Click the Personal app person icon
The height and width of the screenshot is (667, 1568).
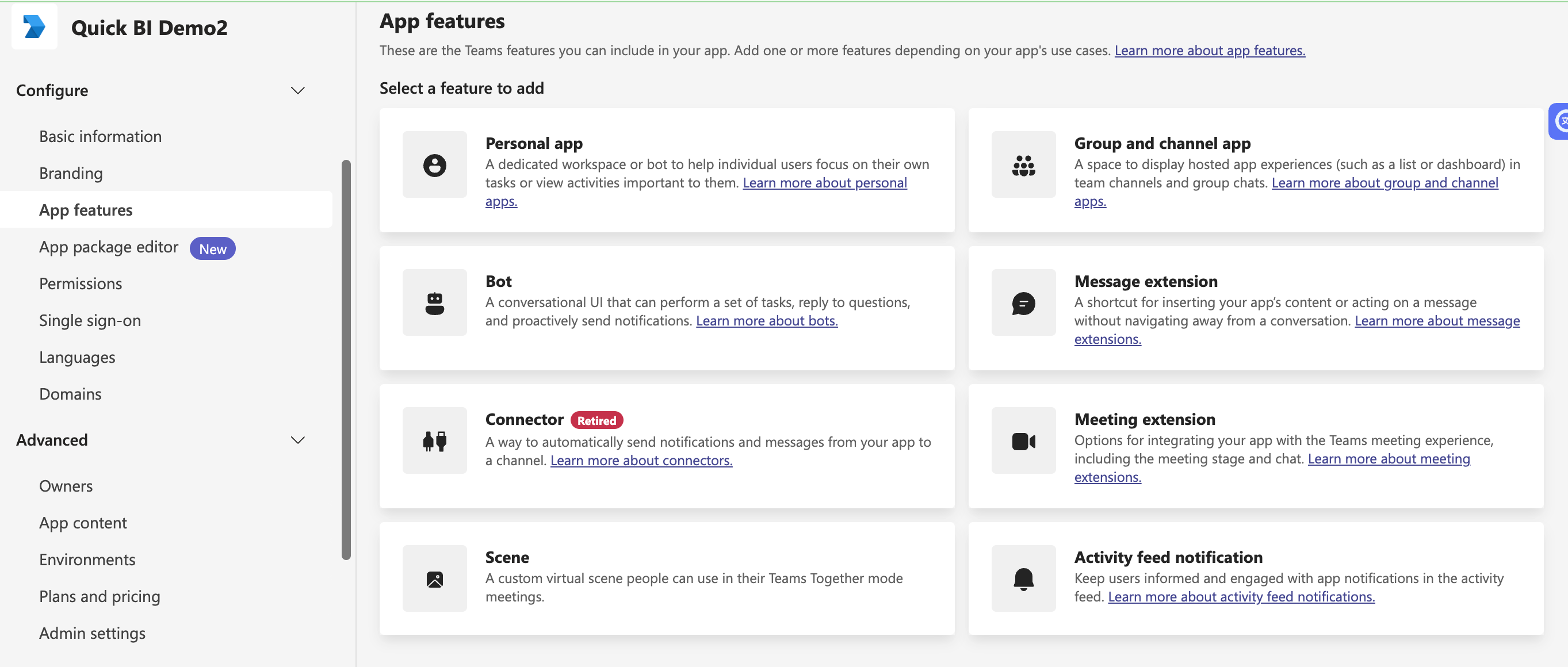click(x=434, y=165)
